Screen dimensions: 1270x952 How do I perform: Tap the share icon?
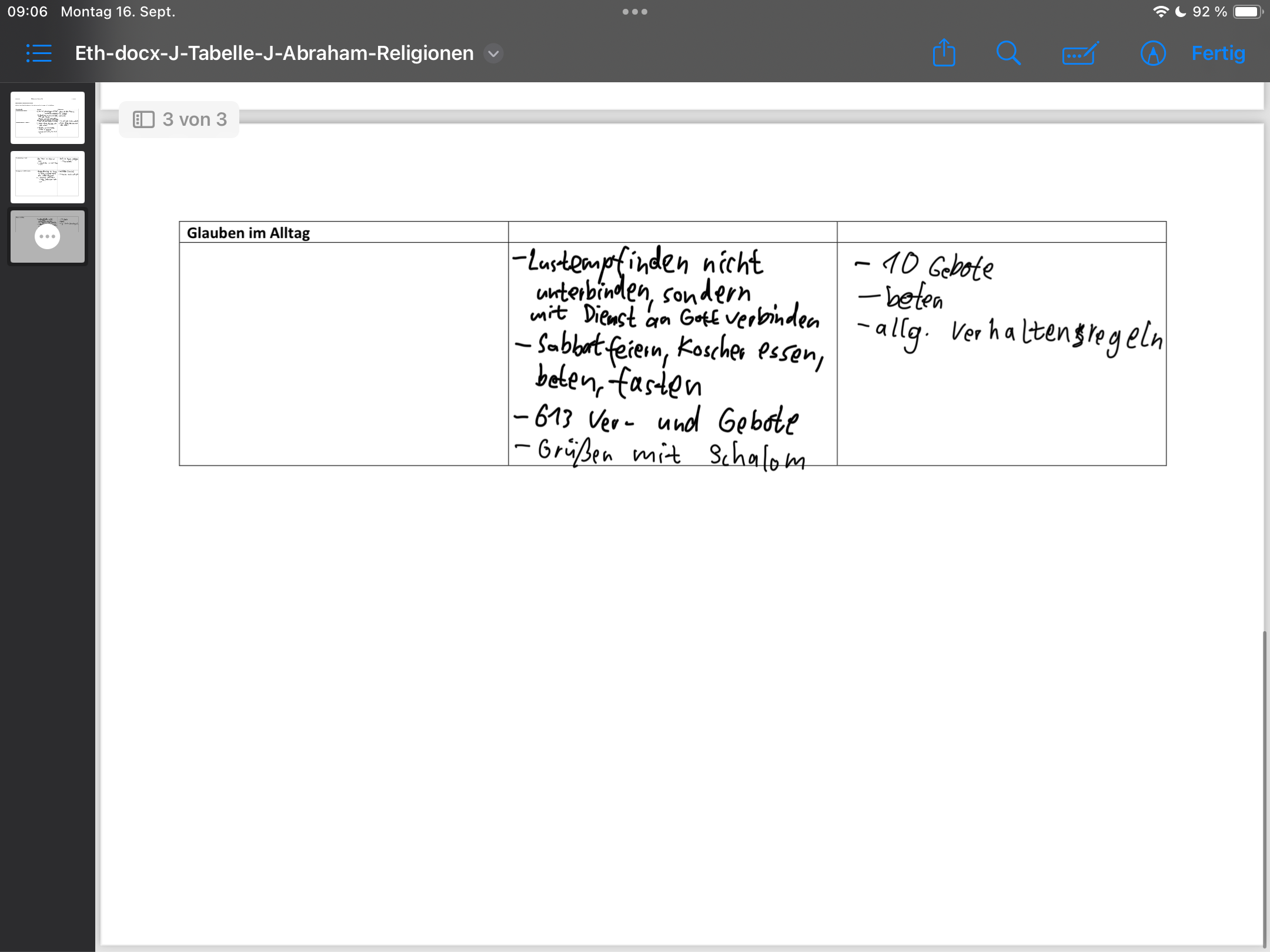944,53
